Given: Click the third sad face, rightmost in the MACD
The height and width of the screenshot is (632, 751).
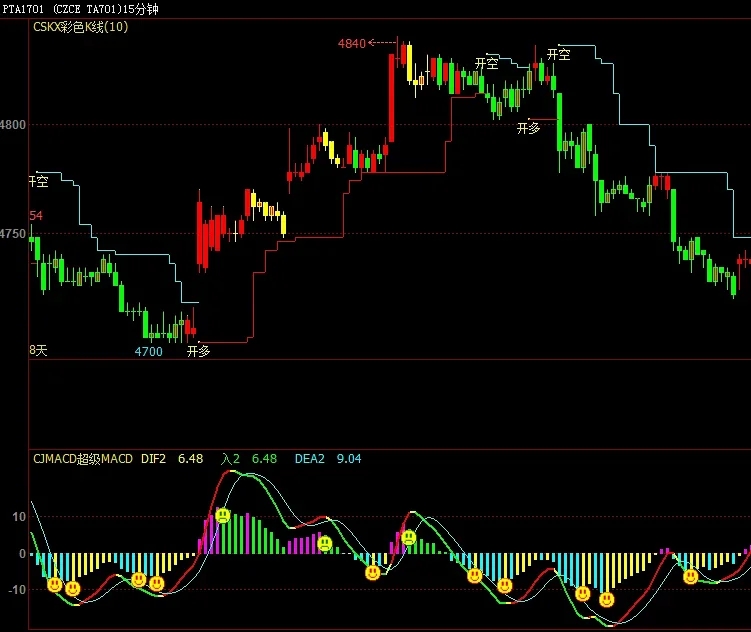Looking at the screenshot, I should click(x=409, y=538).
